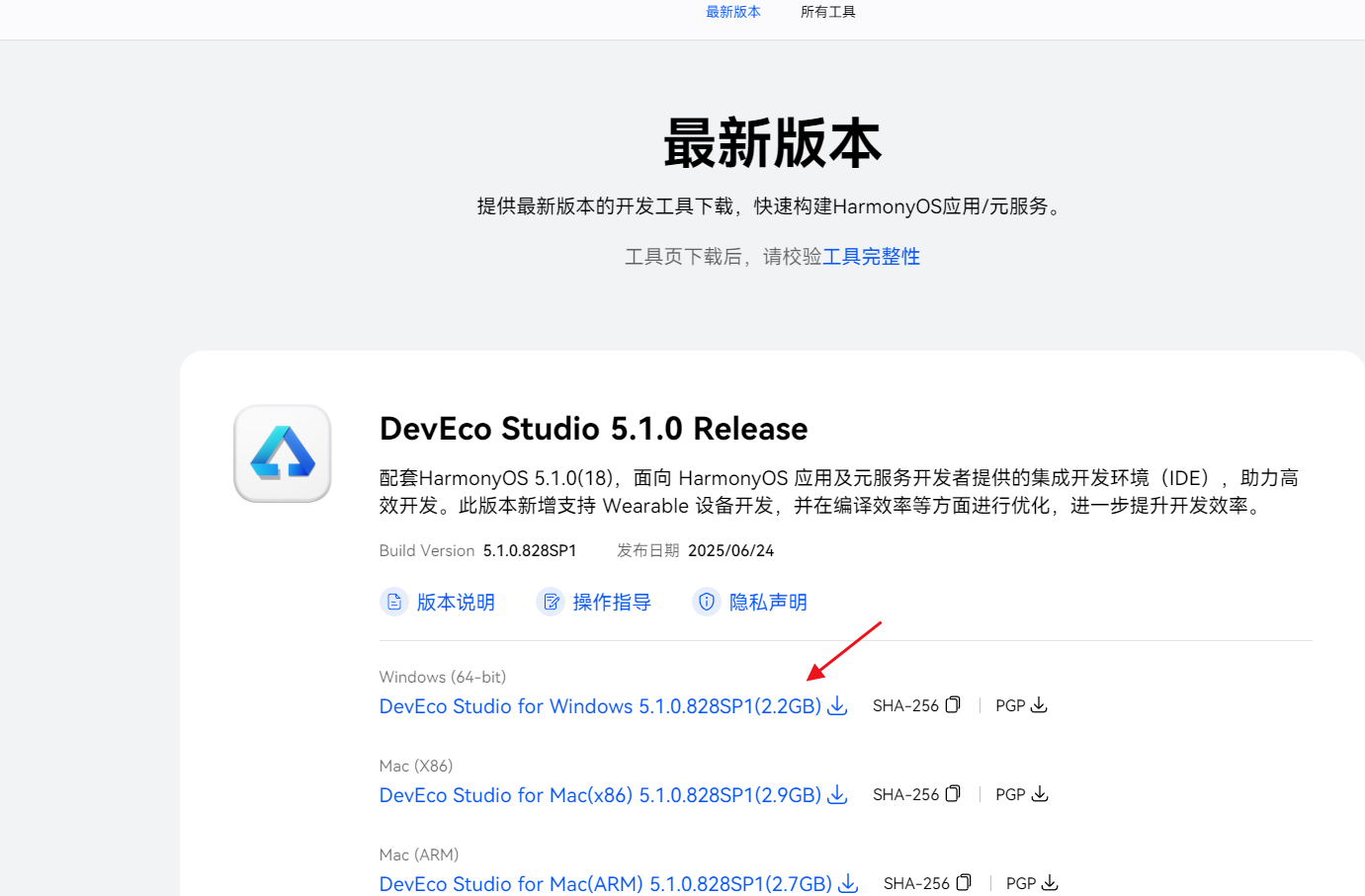Switch to the 最新版本 tab
Image resolution: width=1365 pixels, height=896 pixels.
733,12
